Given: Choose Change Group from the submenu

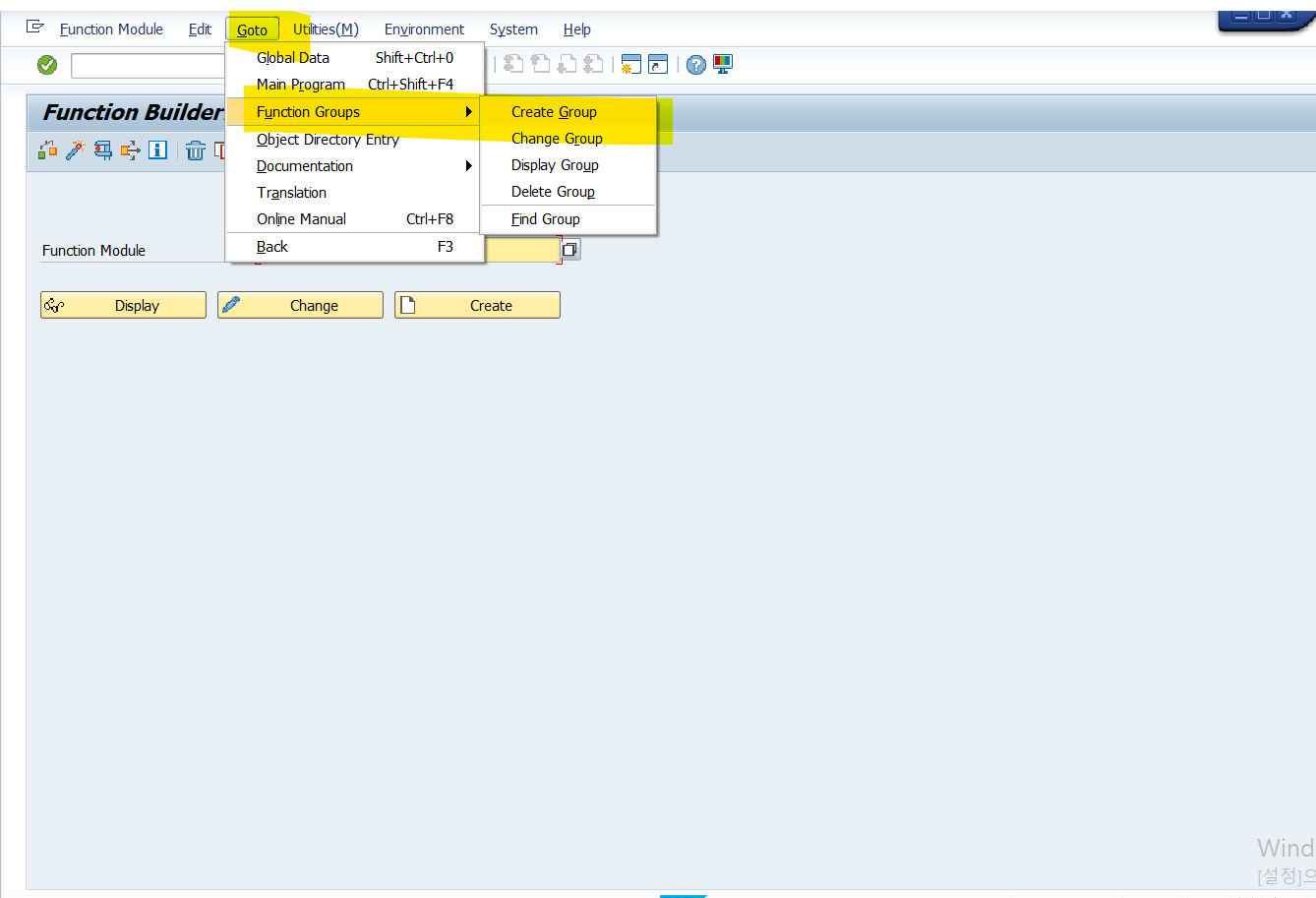Looking at the screenshot, I should tap(568, 139).
